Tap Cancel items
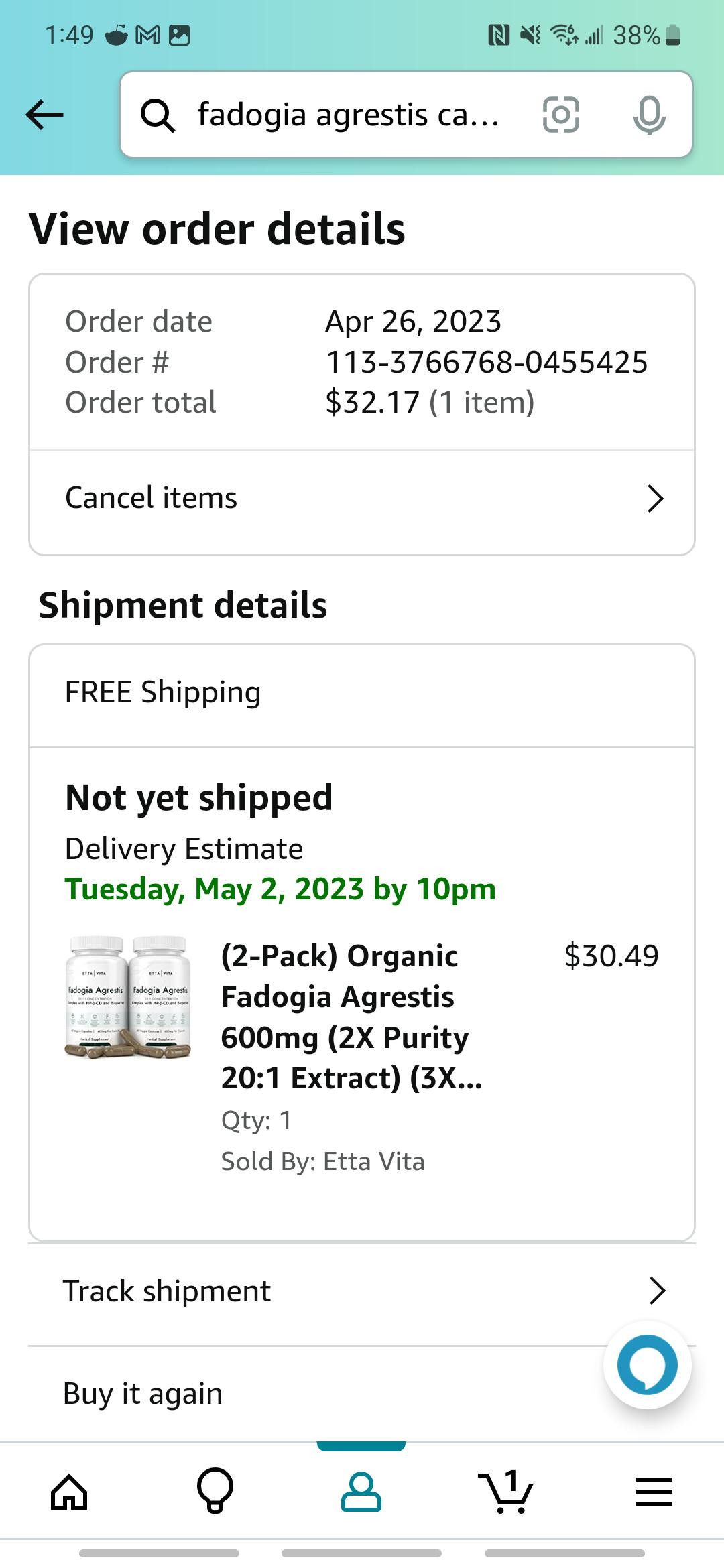The width and height of the screenshot is (724, 1568). (152, 498)
